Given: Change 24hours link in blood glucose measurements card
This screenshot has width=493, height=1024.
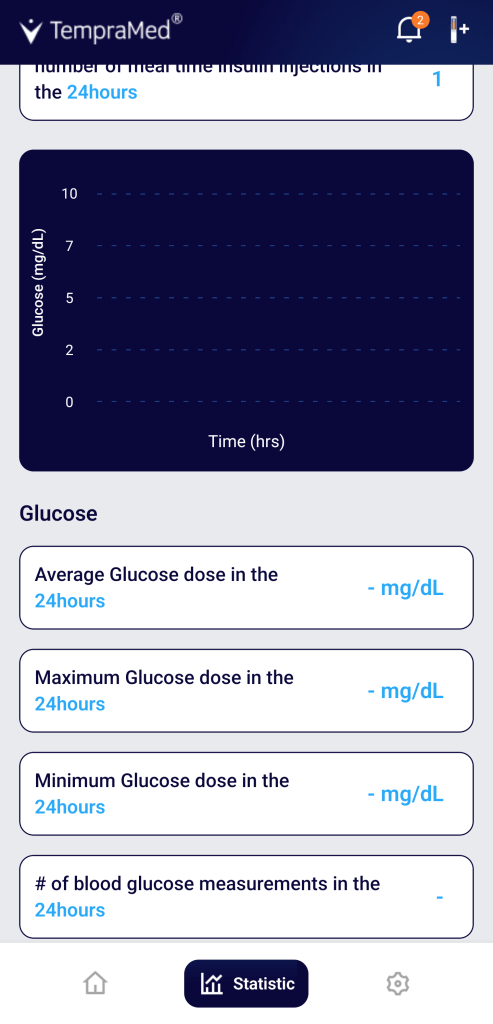Looking at the screenshot, I should pos(70,910).
